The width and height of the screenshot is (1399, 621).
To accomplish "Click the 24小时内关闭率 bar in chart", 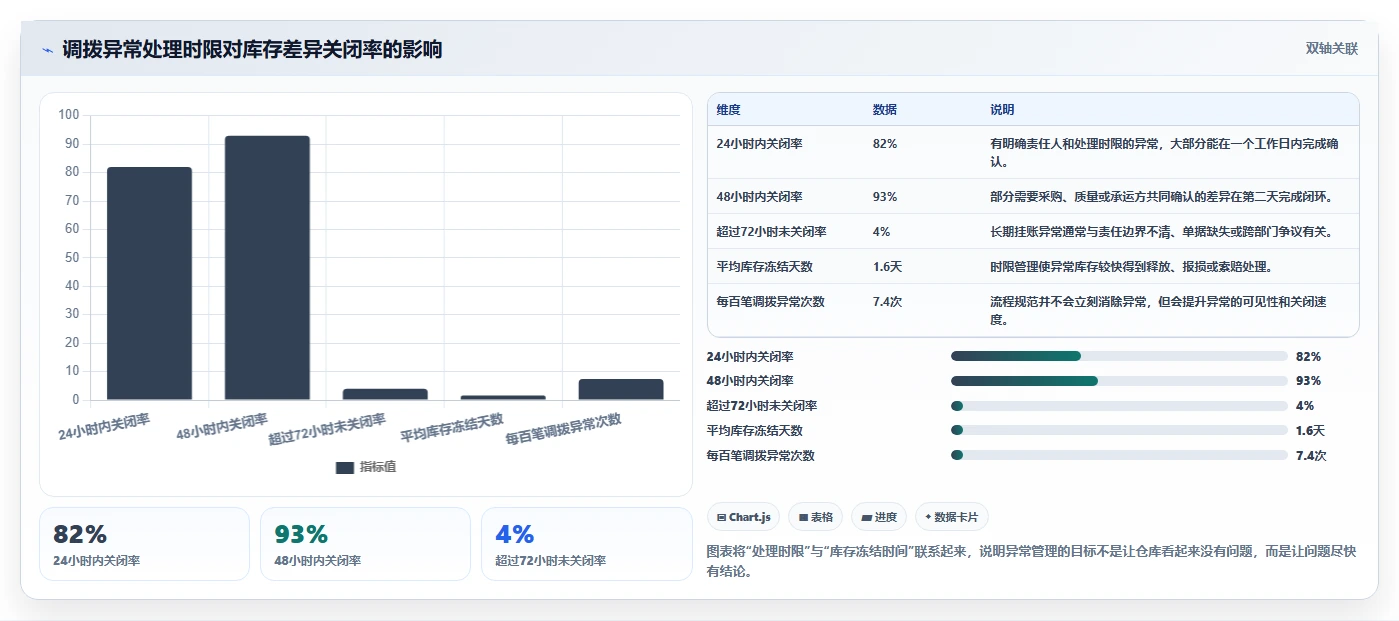I will point(149,283).
